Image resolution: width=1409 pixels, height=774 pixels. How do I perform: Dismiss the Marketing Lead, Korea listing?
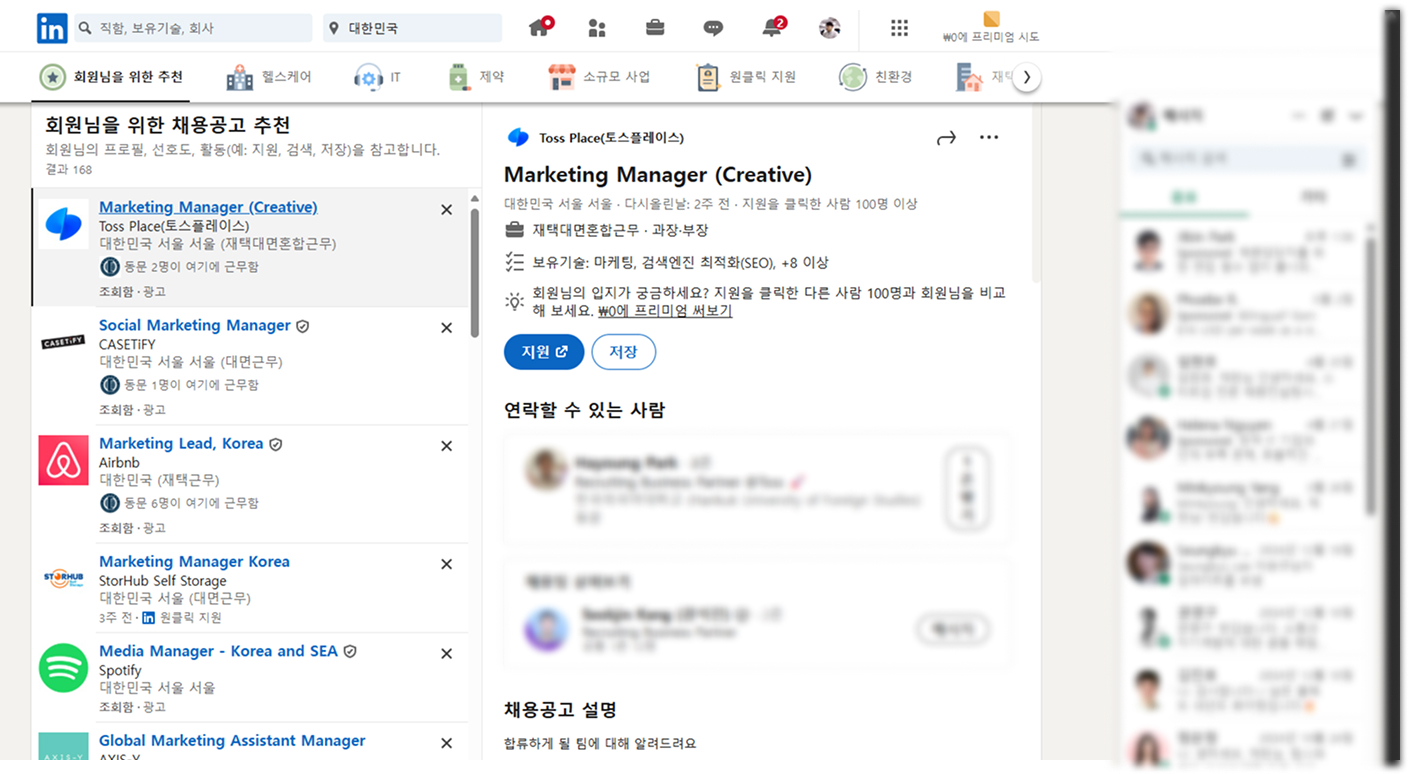[x=447, y=446]
